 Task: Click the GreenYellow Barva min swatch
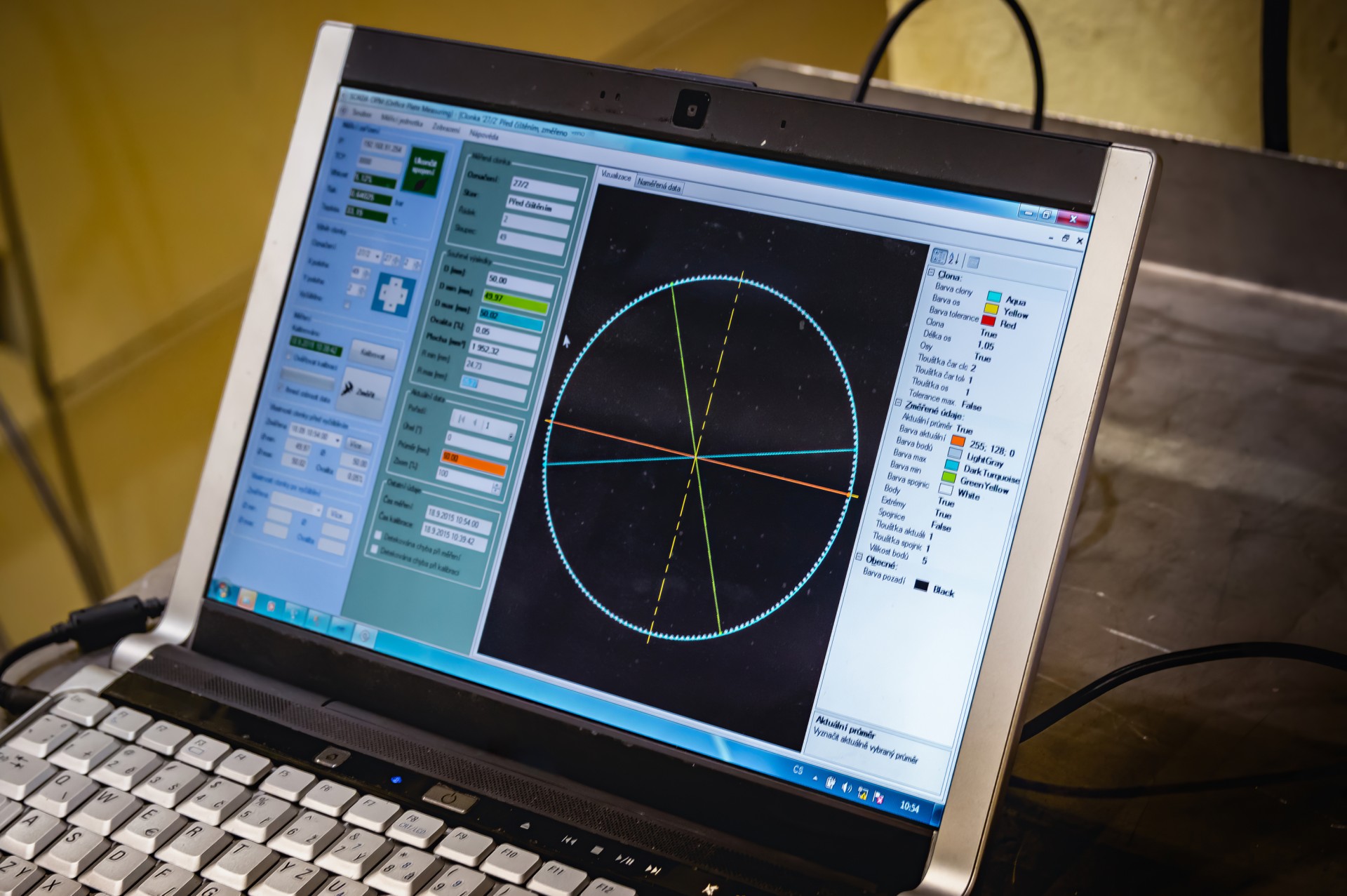coord(949,477)
